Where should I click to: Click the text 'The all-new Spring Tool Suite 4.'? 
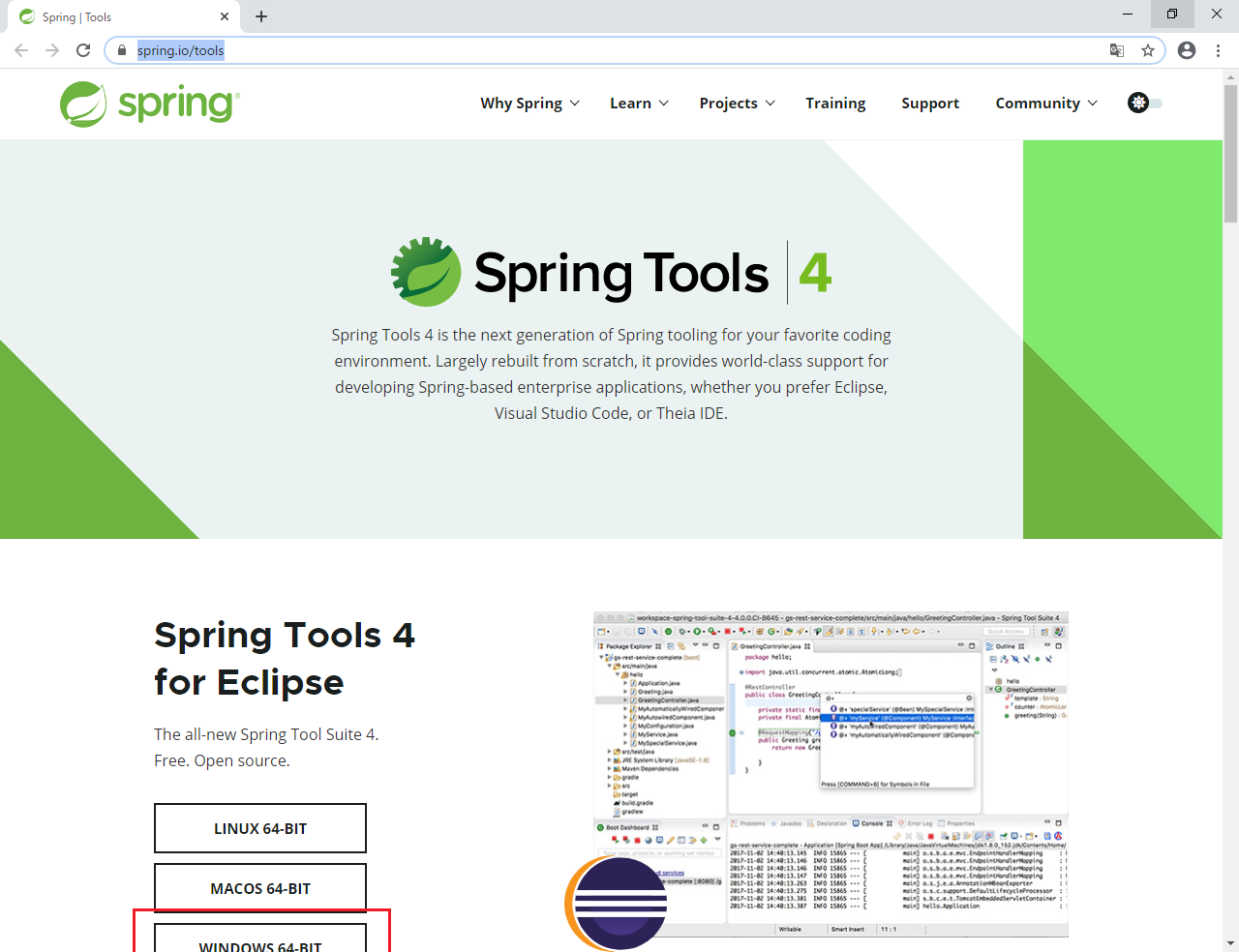[x=266, y=734]
